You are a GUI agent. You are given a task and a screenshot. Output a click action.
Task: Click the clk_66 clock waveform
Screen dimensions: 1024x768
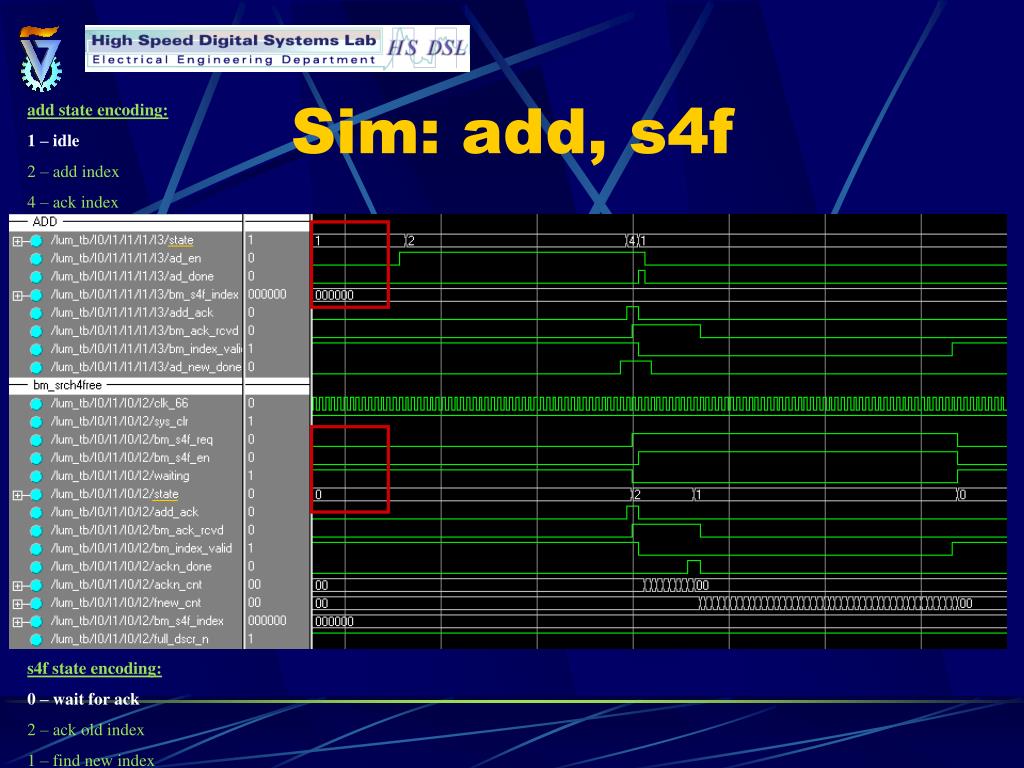click(x=660, y=404)
